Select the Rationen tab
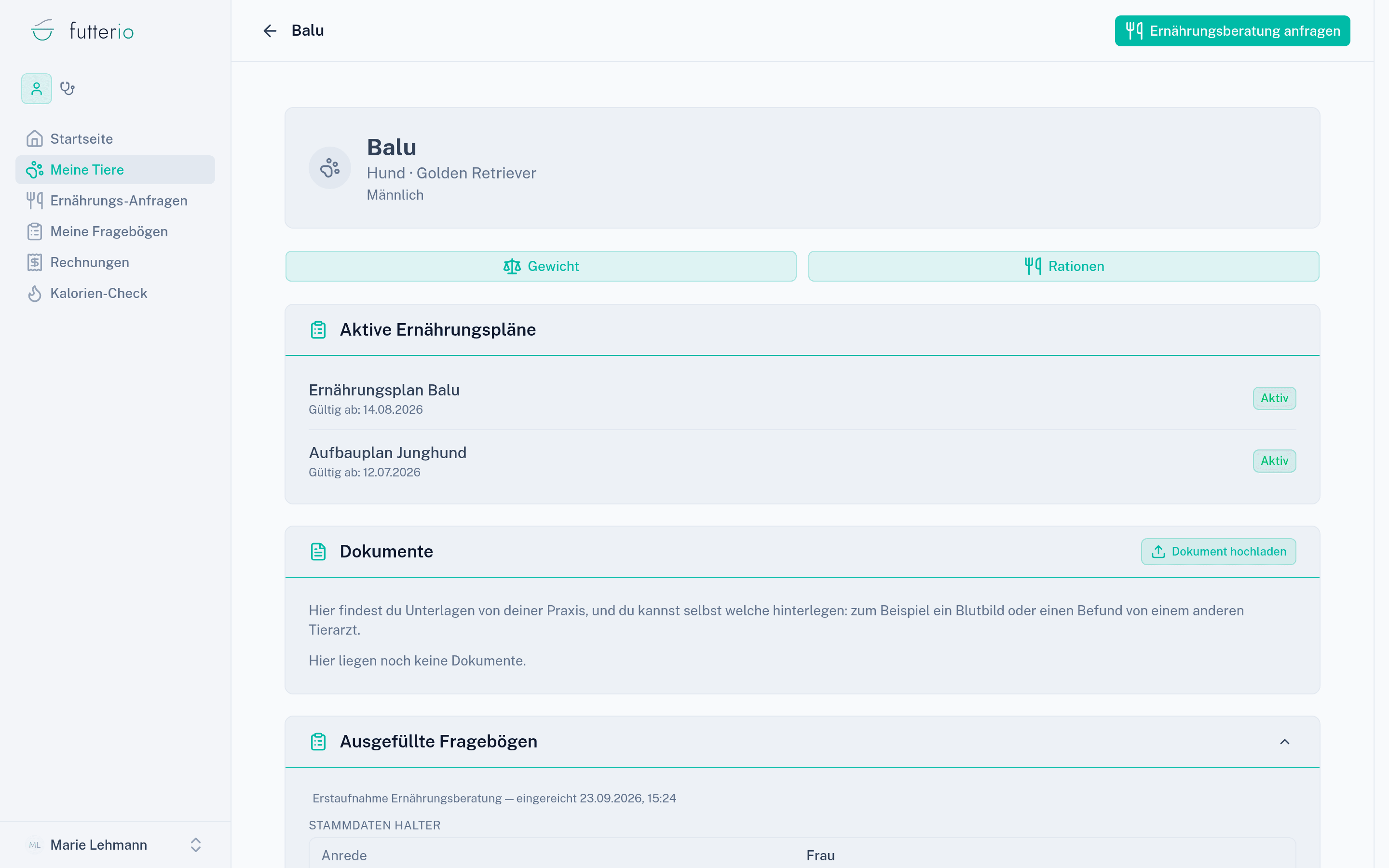 pos(1063,266)
